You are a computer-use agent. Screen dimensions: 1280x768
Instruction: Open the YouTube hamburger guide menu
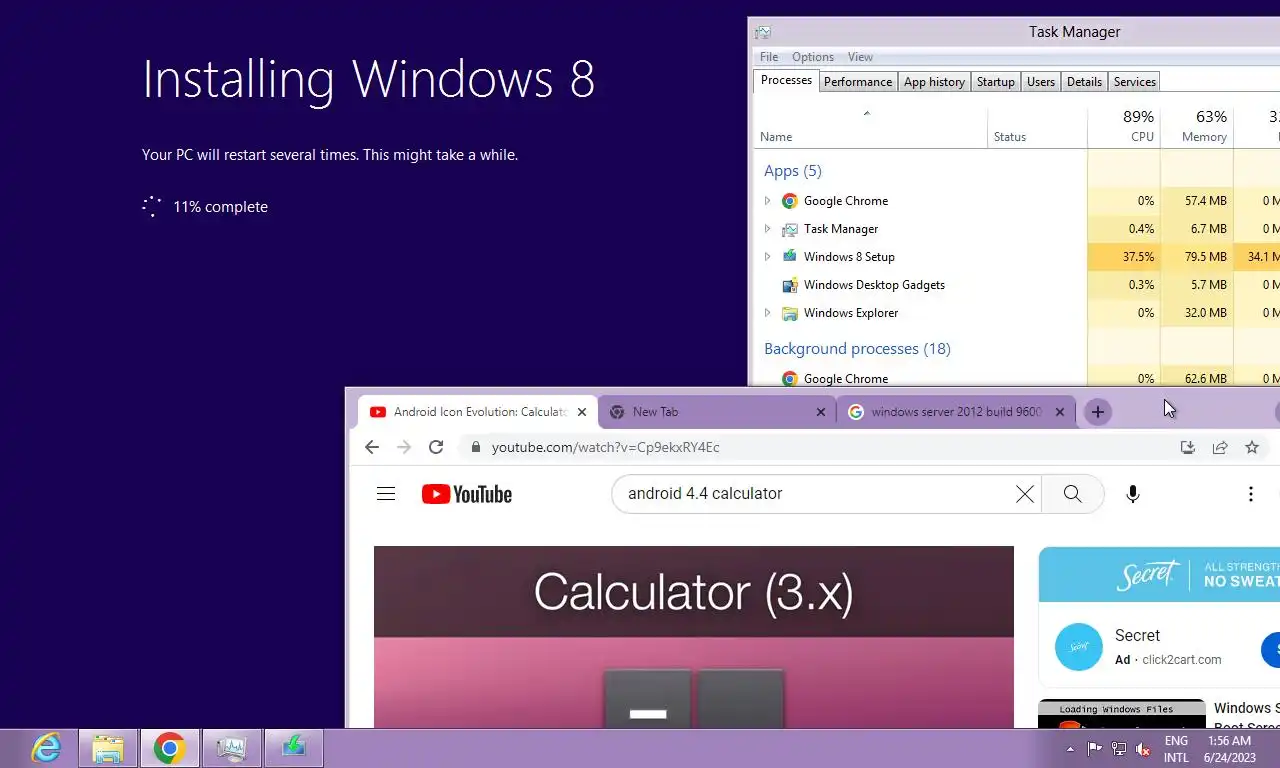point(386,494)
